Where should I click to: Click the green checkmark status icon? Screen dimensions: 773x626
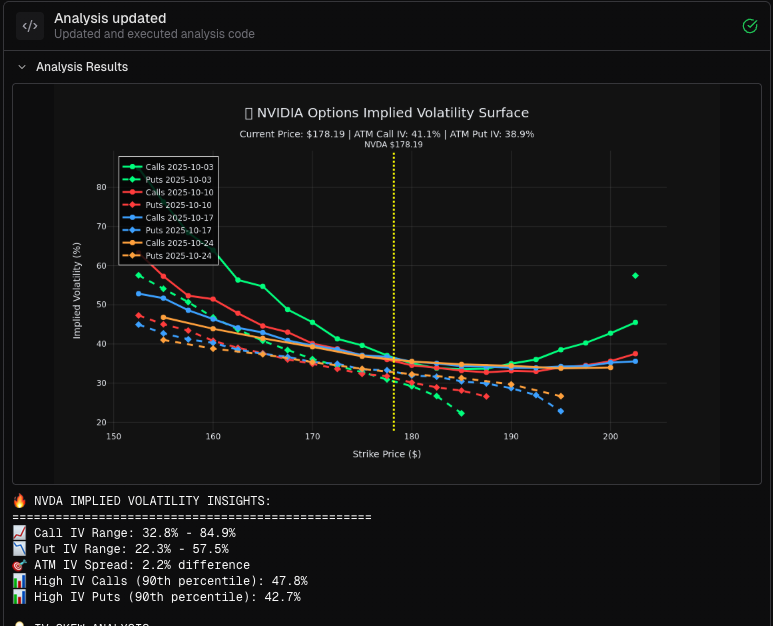point(750,26)
